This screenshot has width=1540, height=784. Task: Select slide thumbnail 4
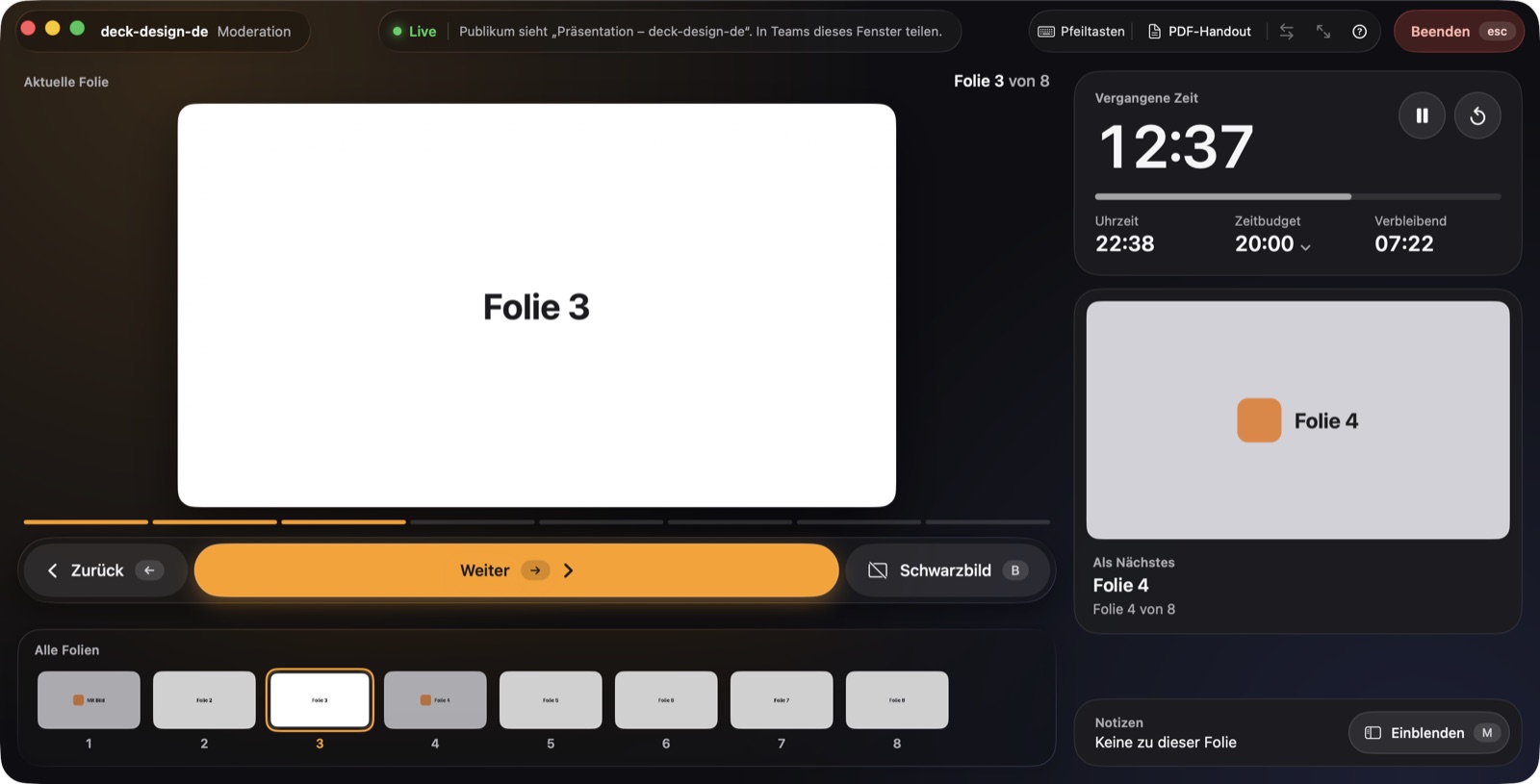[435, 699]
